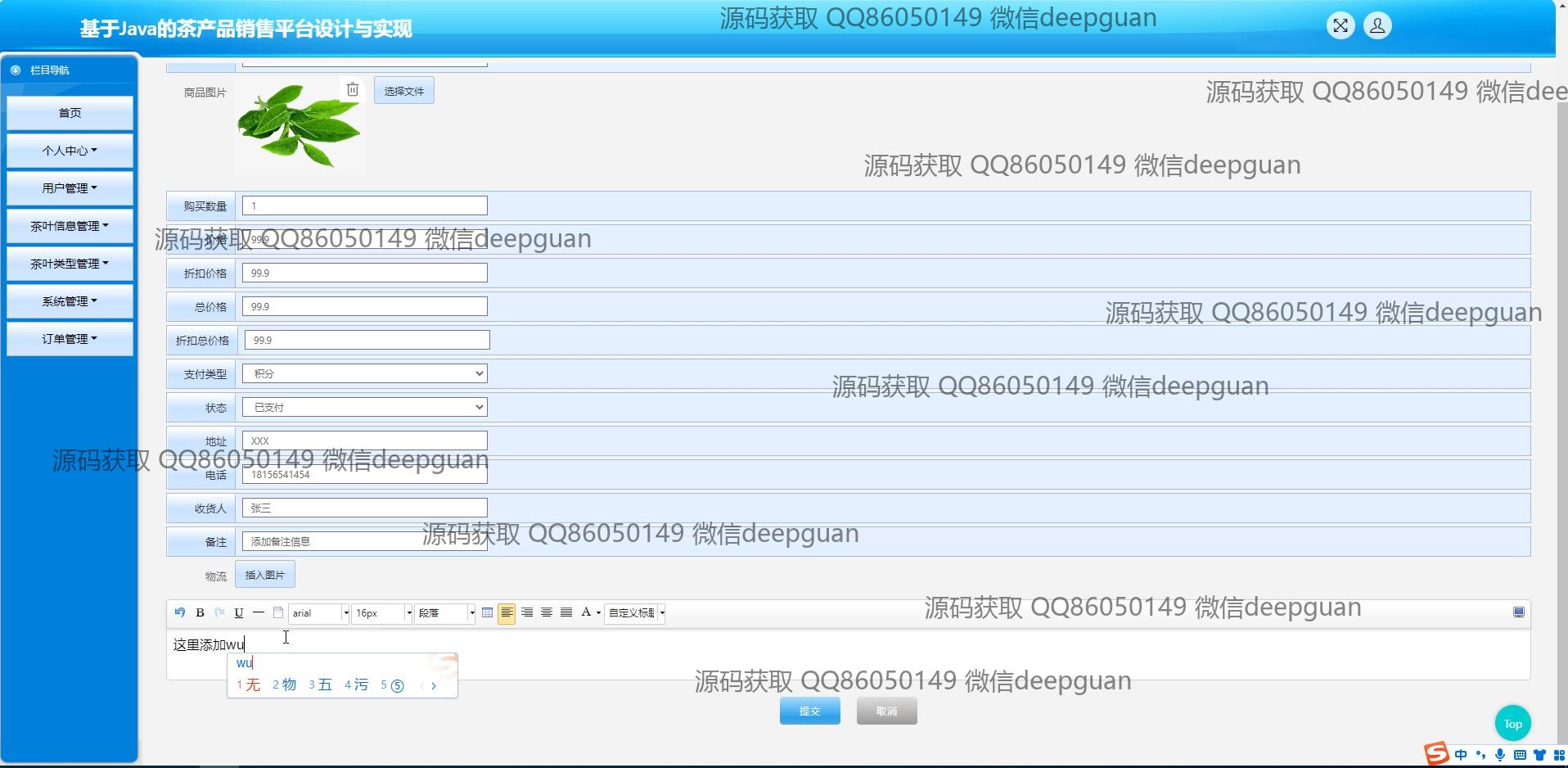Screen dimensions: 1568x768
Task: Toggle editor fullscreen icon at toolbar right
Action: click(x=1518, y=612)
